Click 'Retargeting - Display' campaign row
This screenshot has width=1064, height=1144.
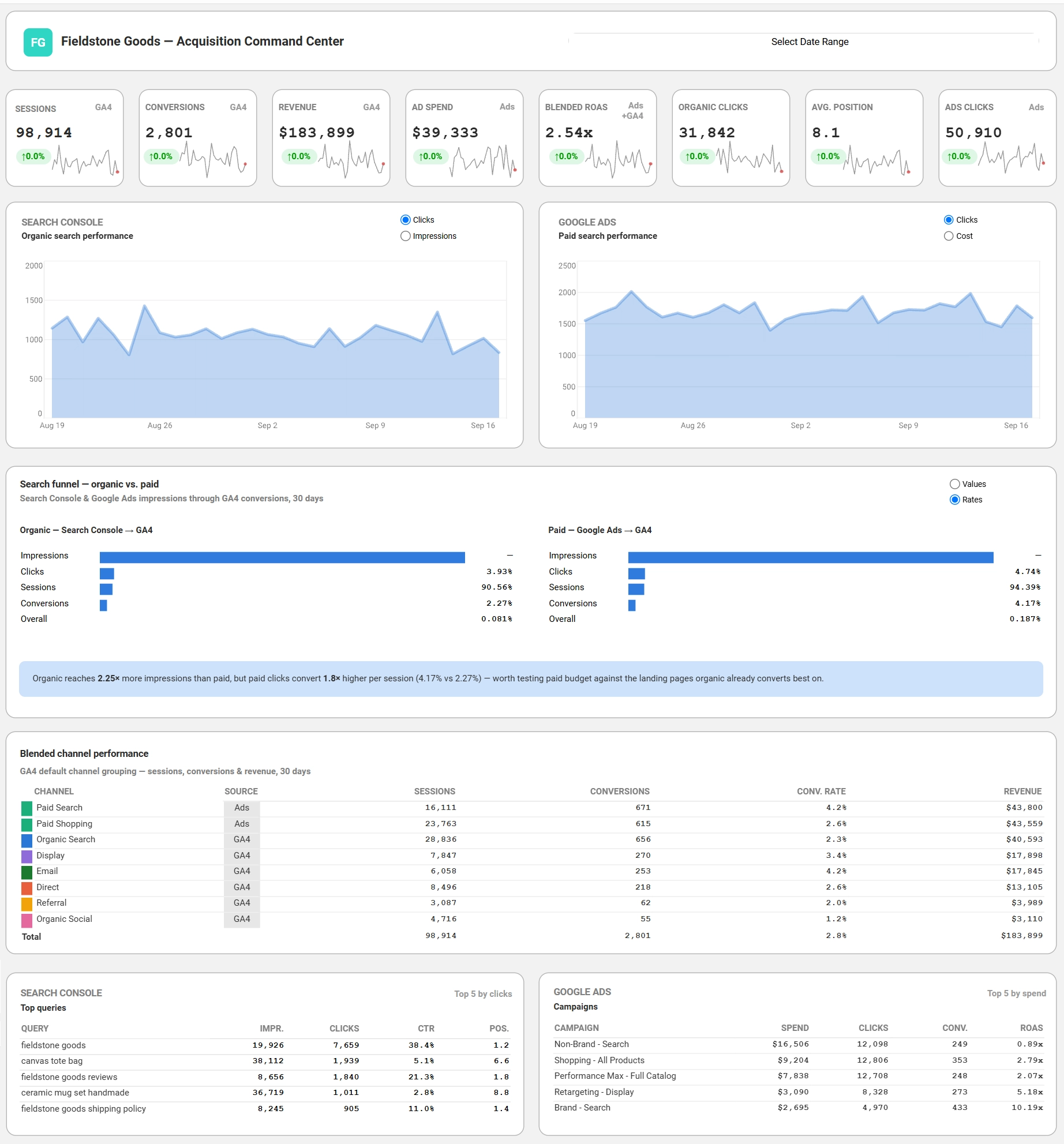(798, 1092)
